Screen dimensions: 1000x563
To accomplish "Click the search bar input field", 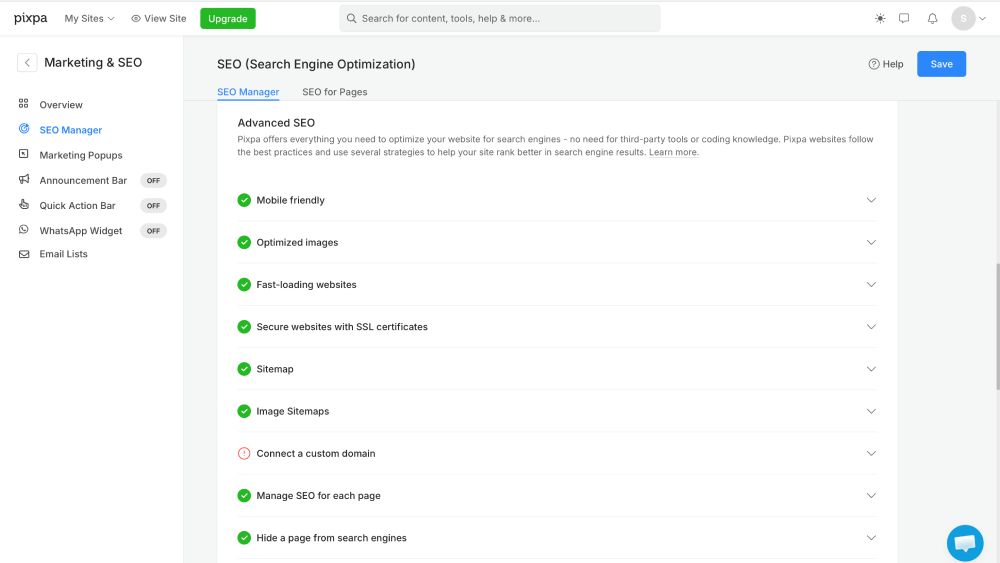I will 500,18.
